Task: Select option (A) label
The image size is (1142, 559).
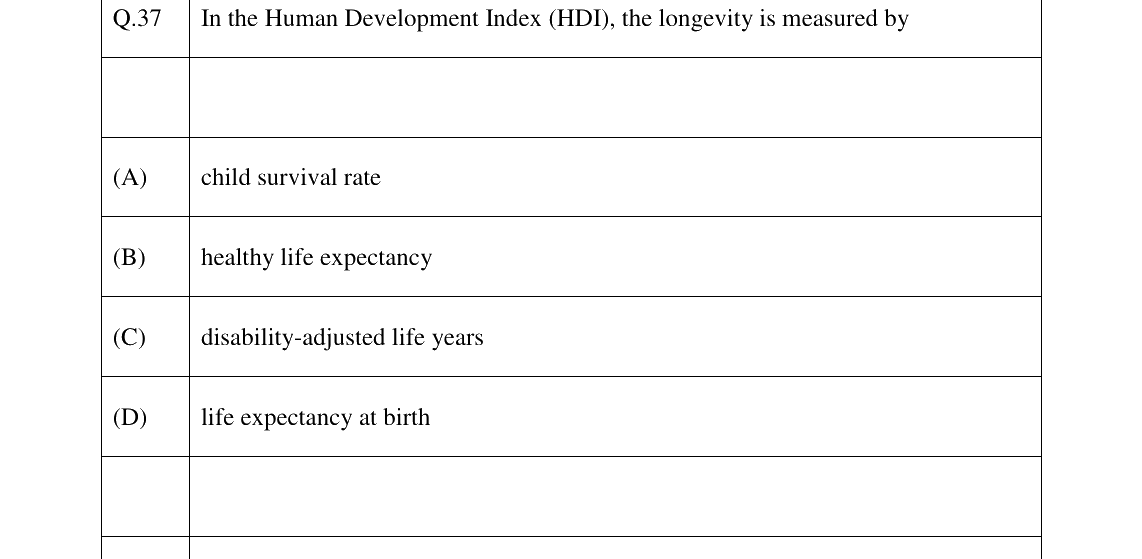Action: click(130, 178)
